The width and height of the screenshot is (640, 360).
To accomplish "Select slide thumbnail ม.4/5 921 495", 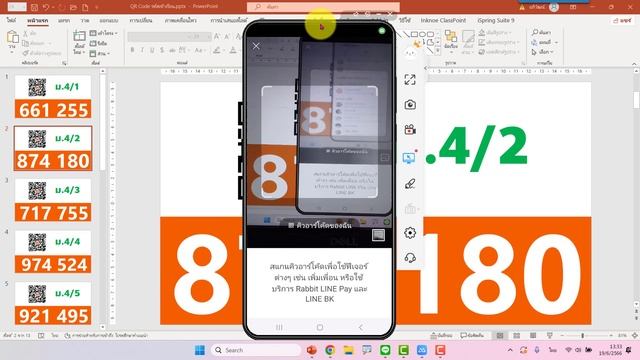I will tap(53, 303).
